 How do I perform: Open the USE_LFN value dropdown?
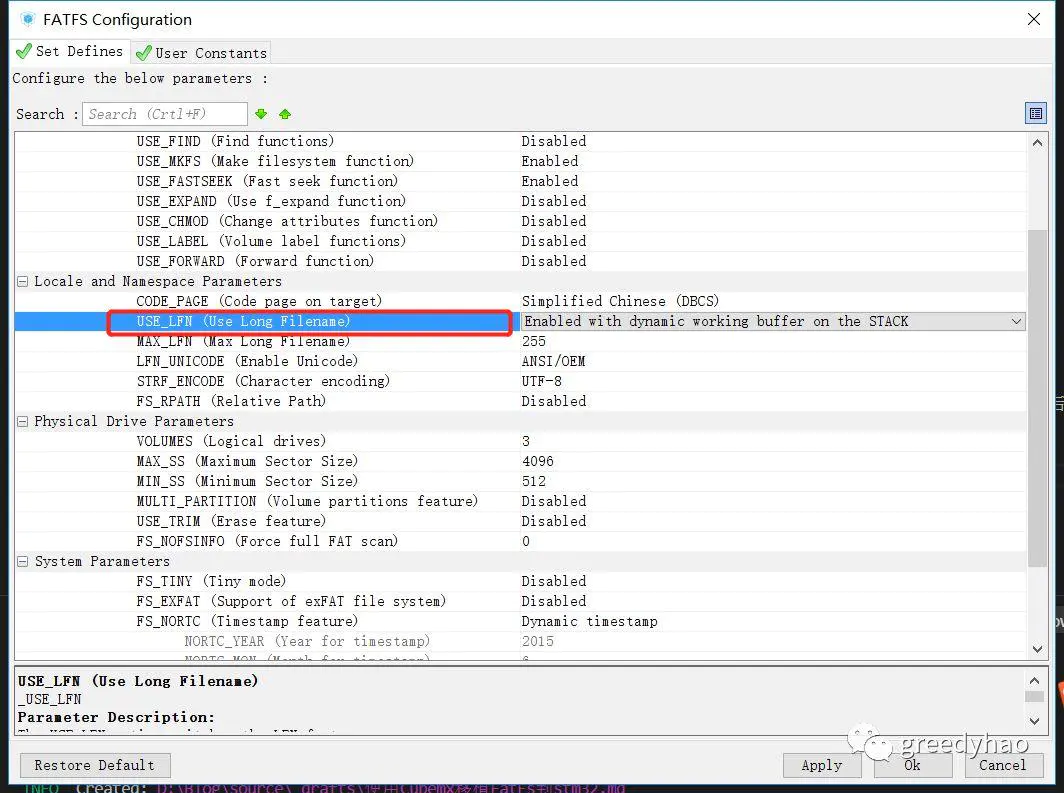click(x=1018, y=321)
